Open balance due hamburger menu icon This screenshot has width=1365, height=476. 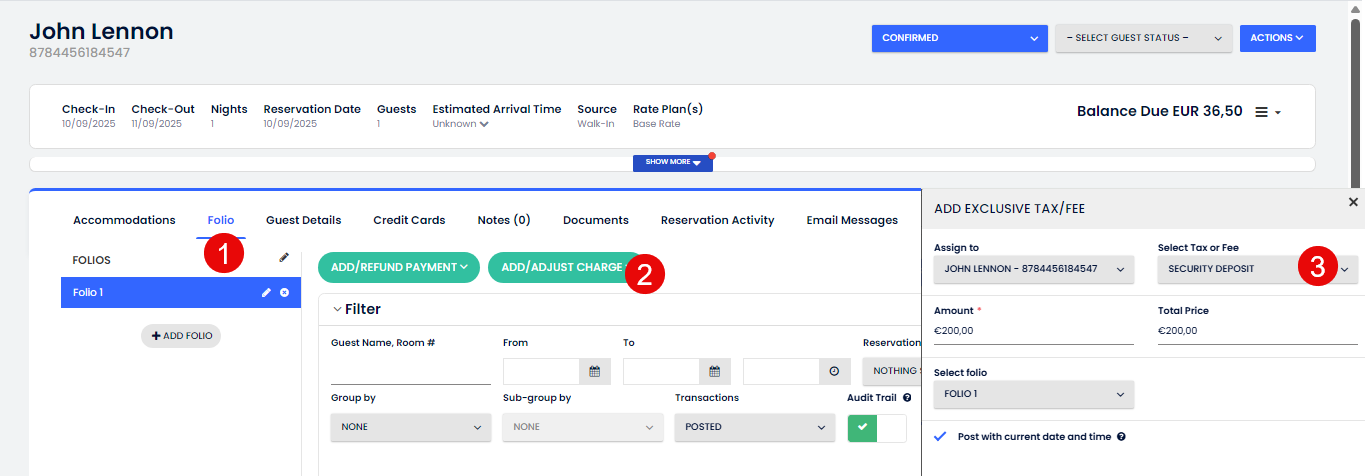pos(1262,112)
